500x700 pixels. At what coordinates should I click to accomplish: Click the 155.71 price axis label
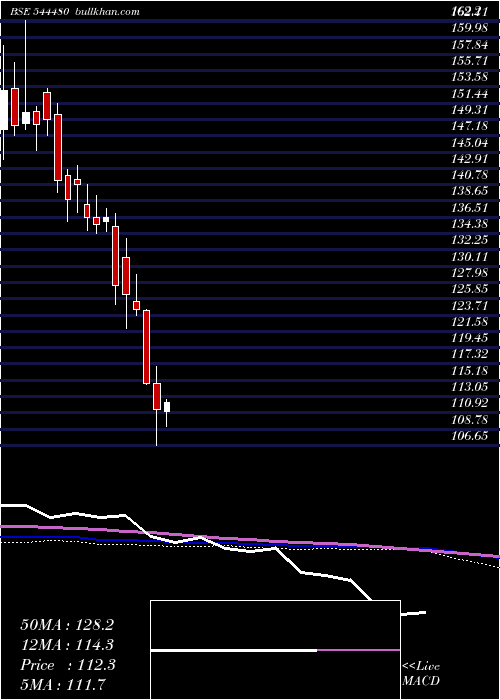tap(468, 60)
